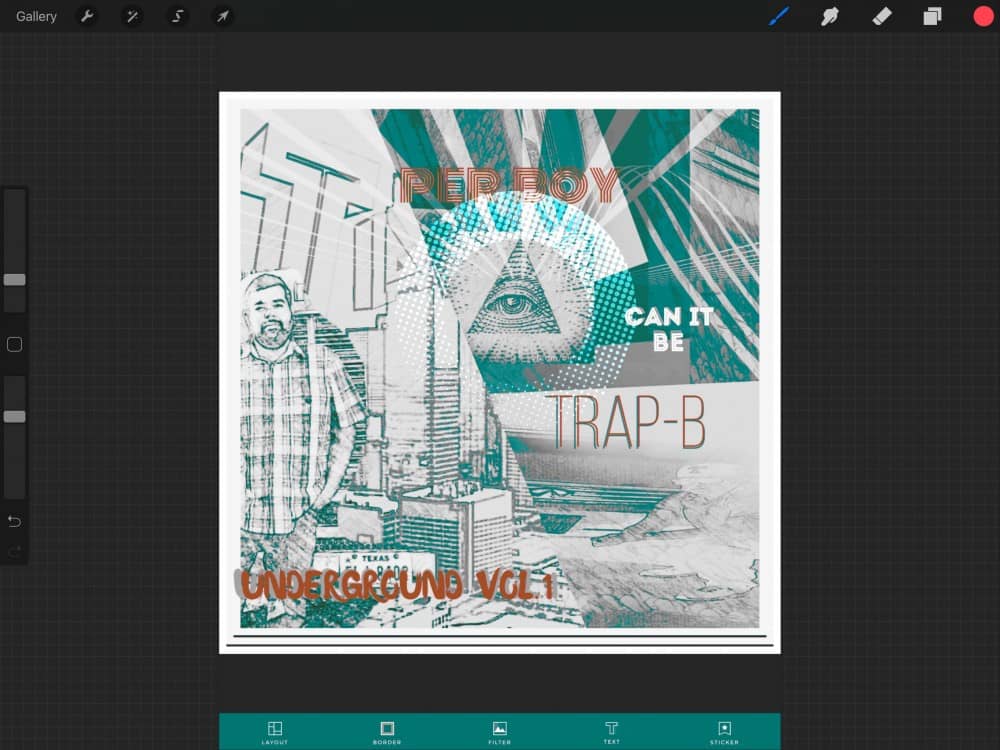
Task: Activate the Transform arrow tool
Action: (223, 16)
